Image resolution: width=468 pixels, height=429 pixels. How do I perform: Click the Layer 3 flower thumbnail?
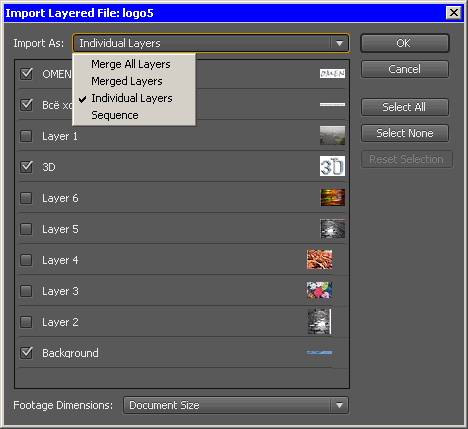point(319,290)
